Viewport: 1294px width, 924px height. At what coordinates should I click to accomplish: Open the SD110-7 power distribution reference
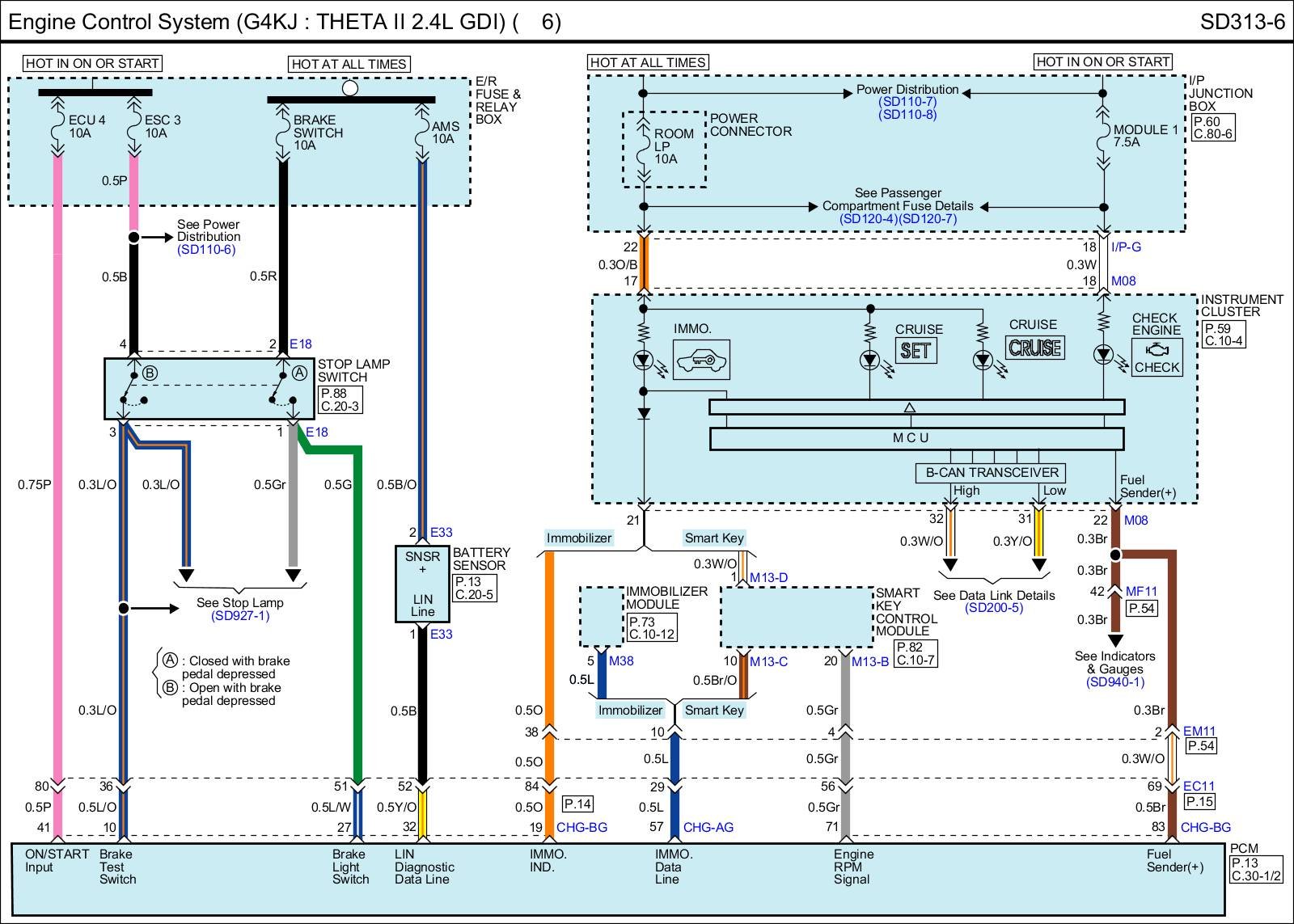(x=907, y=102)
